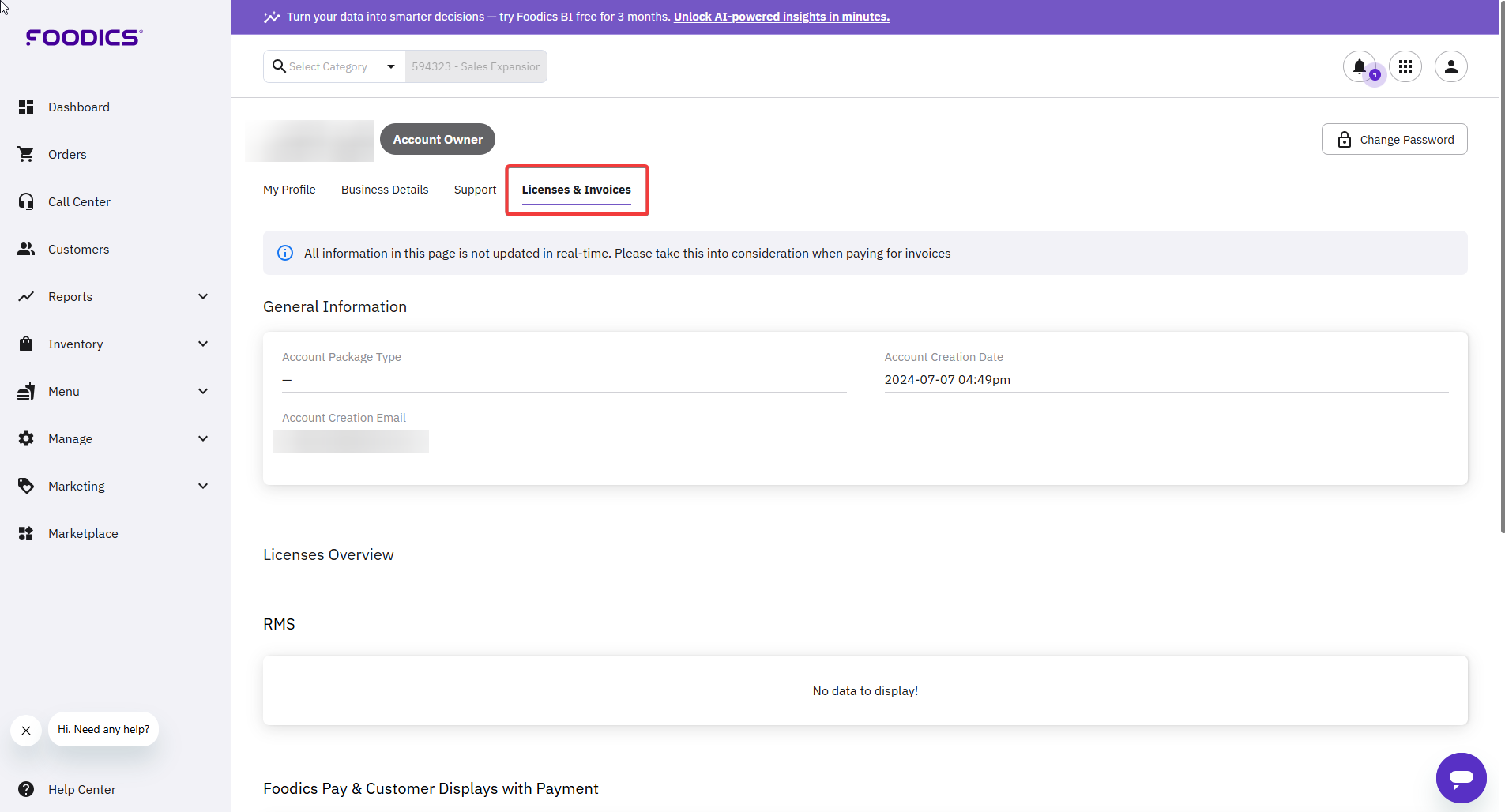Expand the Manage submenu chevron
1505x812 pixels.
[203, 438]
